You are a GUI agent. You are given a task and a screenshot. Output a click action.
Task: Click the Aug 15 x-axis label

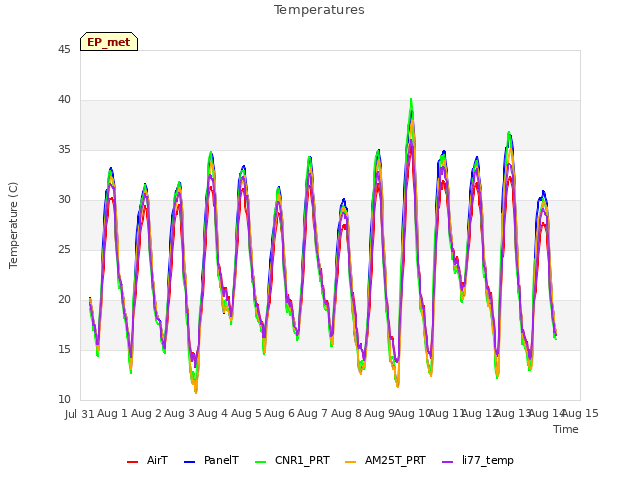point(580,413)
